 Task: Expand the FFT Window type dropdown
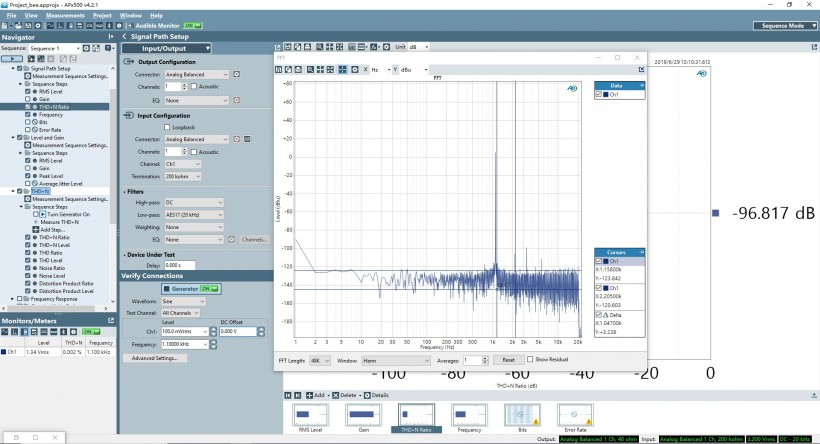click(x=396, y=359)
